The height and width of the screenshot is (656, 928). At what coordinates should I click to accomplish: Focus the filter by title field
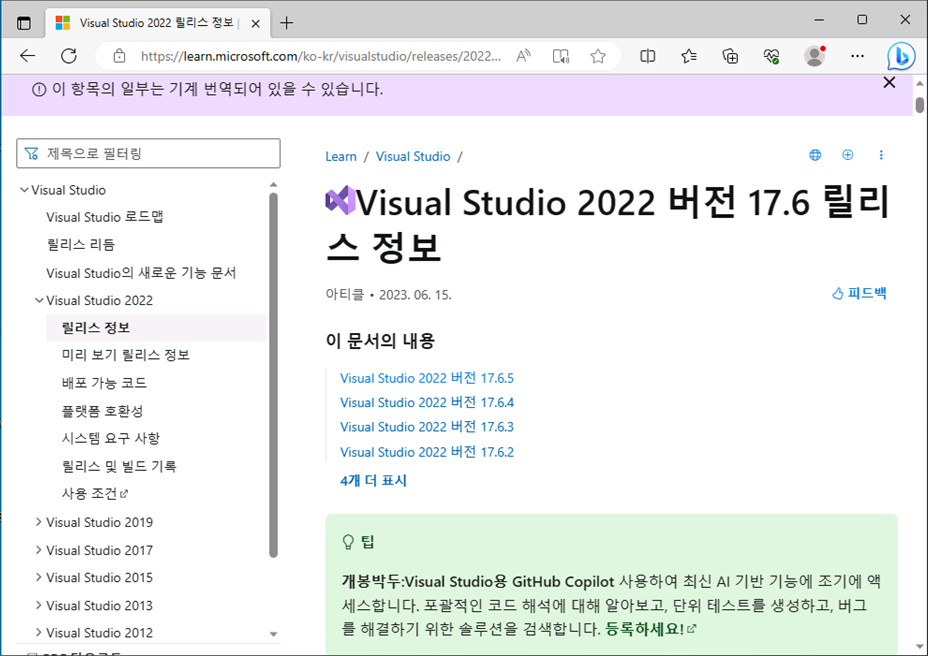pyautogui.click(x=149, y=153)
